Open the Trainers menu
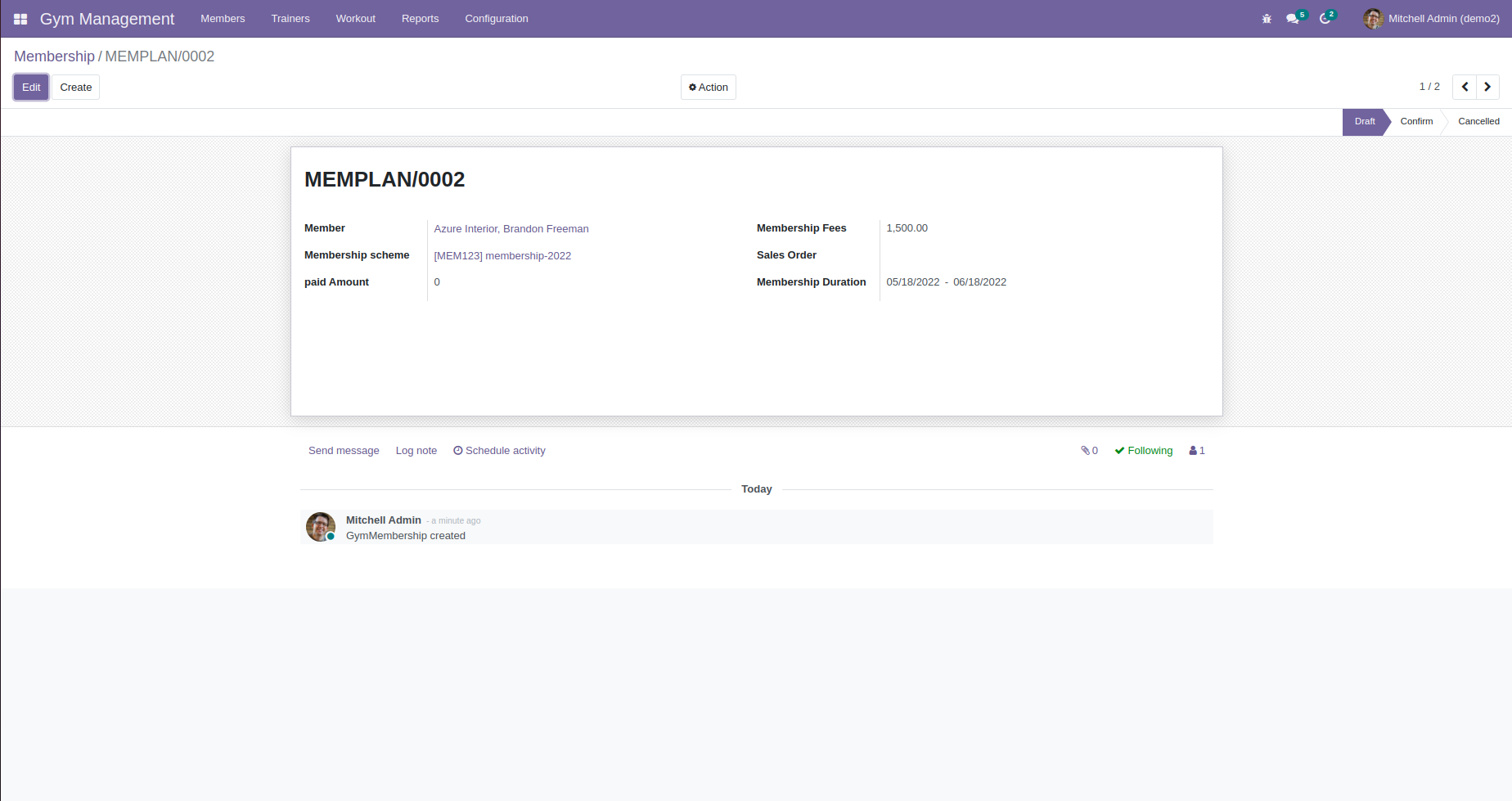1512x801 pixels. tap(290, 19)
